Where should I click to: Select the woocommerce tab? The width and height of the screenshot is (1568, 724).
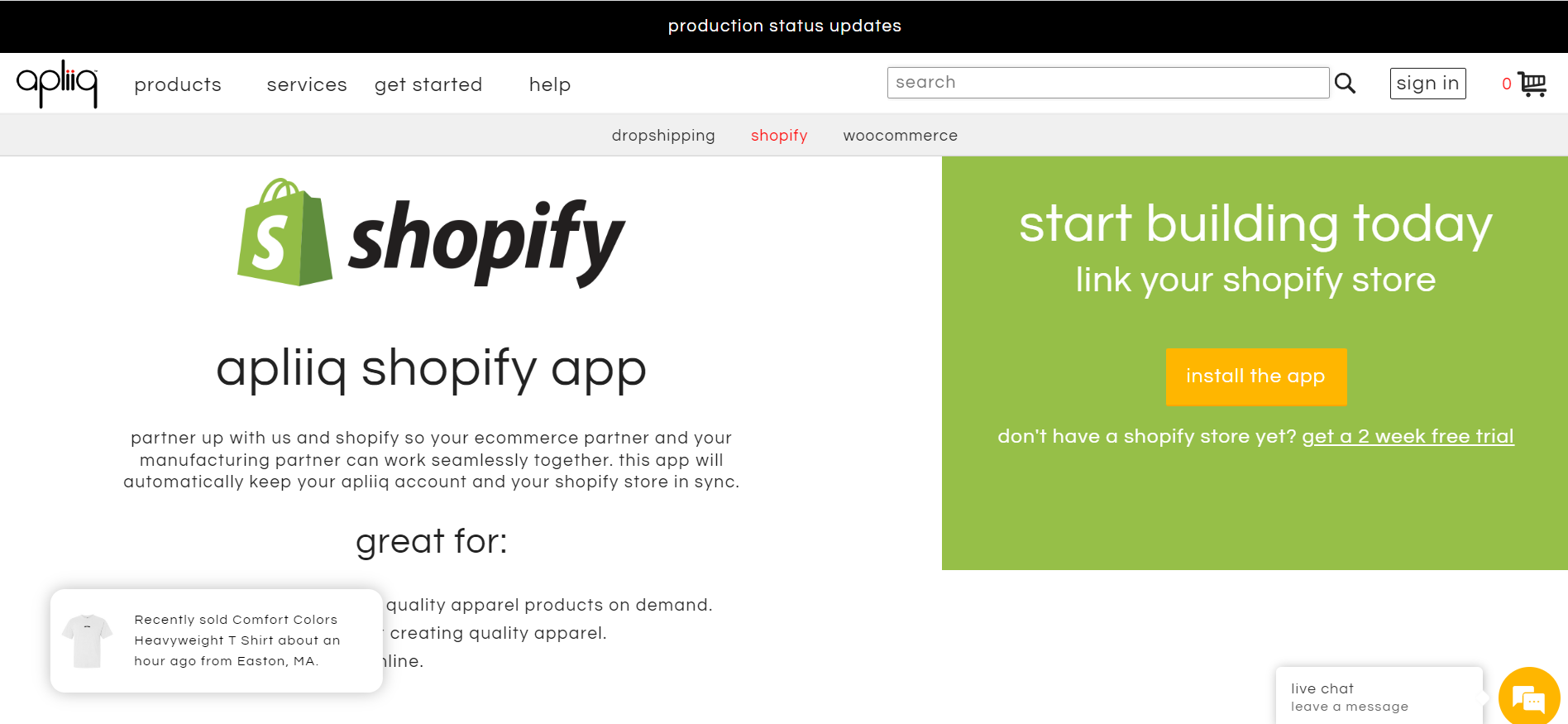coord(901,136)
